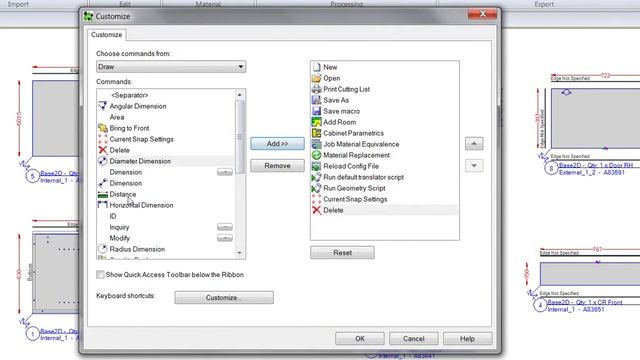Enable Show Quick Access Toolbar below the Ribbon
Image resolution: width=640 pixels, height=360 pixels.
[100, 275]
